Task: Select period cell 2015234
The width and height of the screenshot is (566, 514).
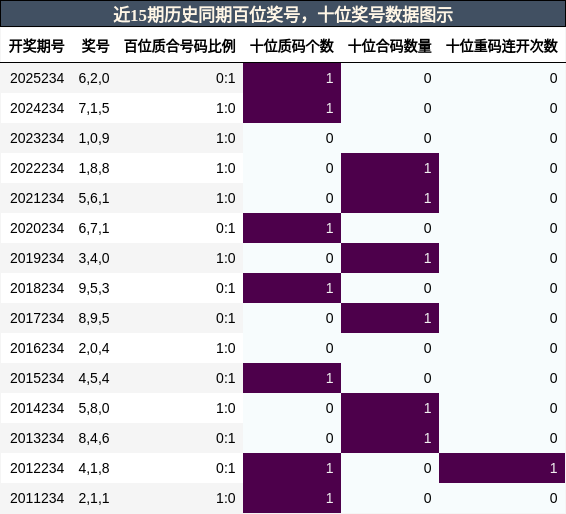Action: pos(37,378)
